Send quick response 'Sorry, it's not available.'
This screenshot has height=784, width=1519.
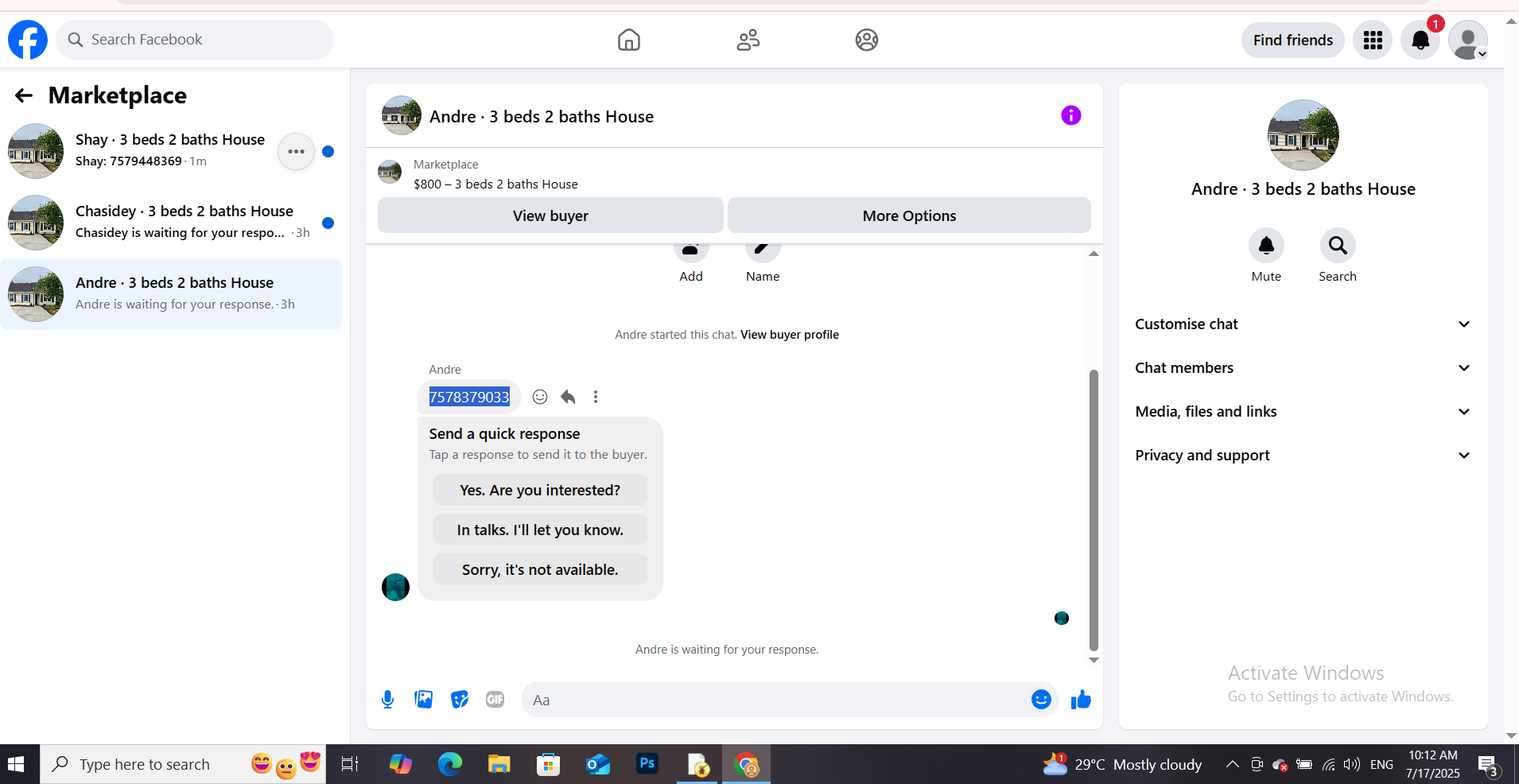coord(540,569)
